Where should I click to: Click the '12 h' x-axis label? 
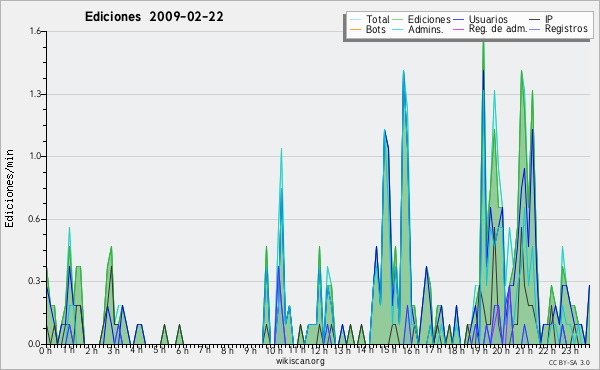point(319,350)
